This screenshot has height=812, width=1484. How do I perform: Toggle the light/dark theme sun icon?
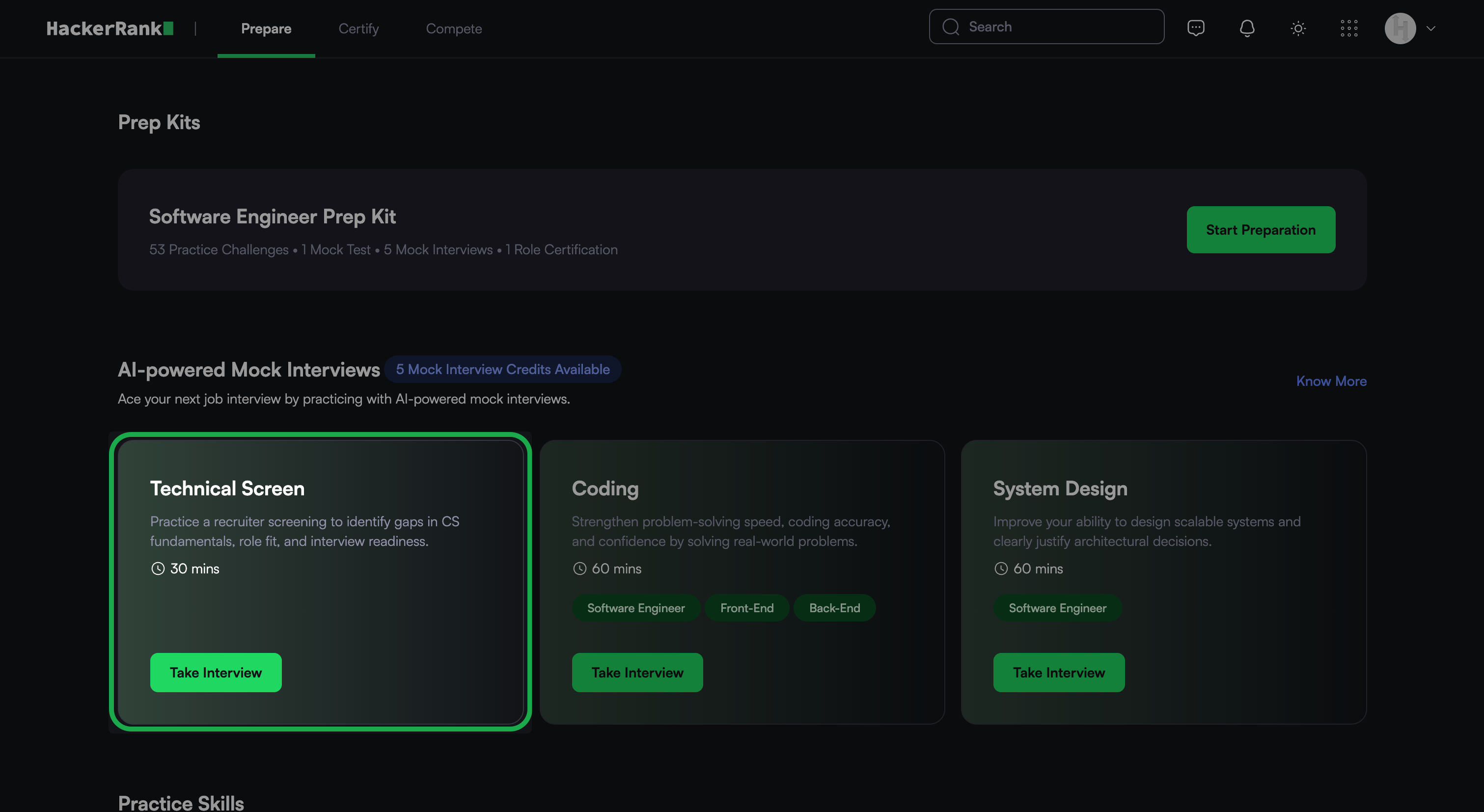click(x=1298, y=27)
